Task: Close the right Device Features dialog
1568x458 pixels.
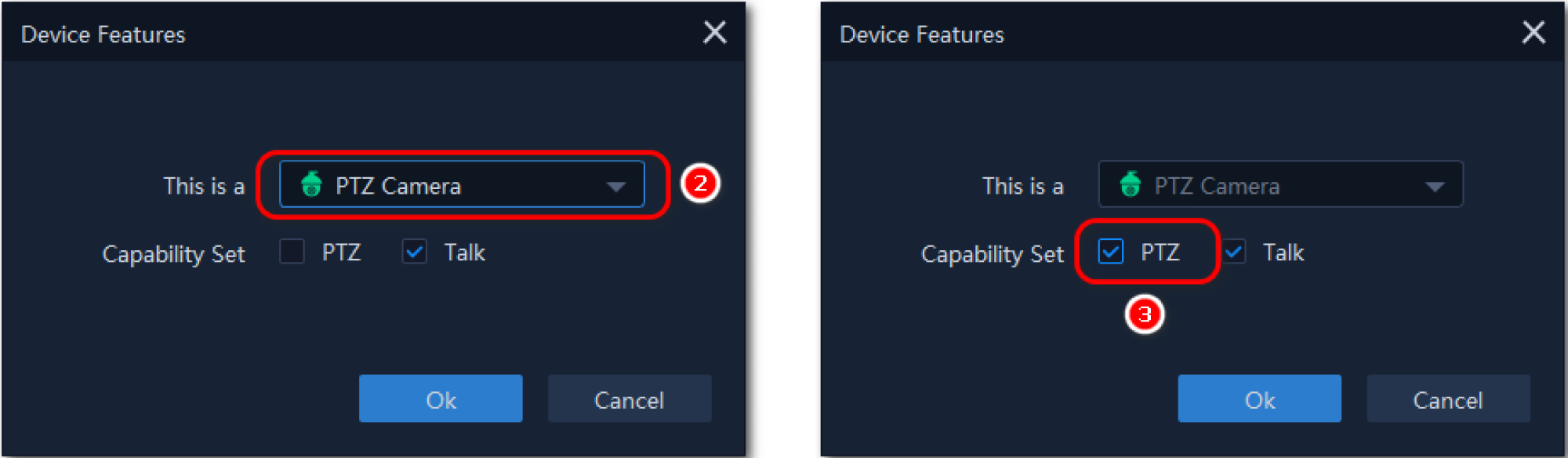Action: pos(1533,33)
